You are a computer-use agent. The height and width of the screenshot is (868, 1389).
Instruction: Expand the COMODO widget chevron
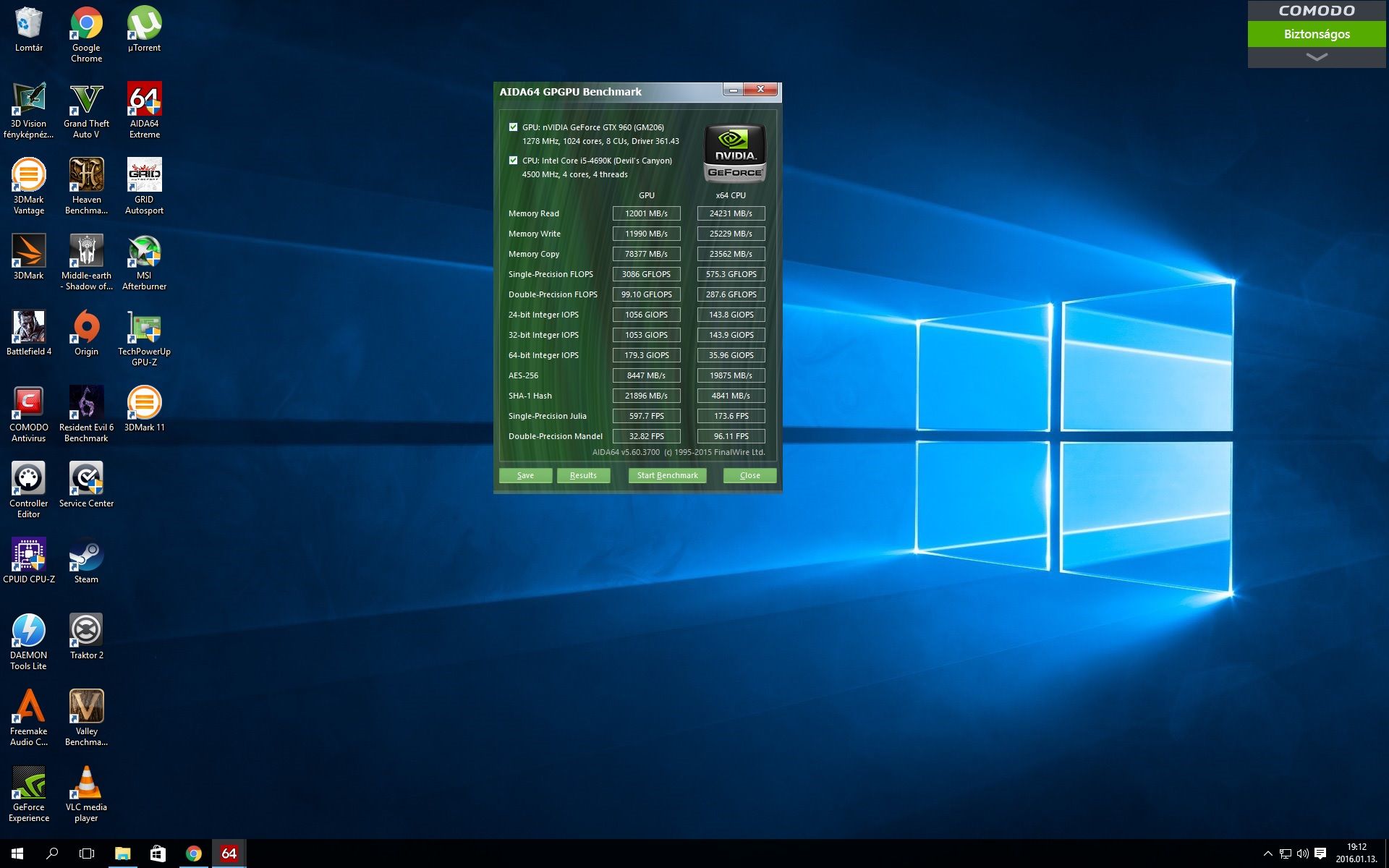tap(1317, 57)
